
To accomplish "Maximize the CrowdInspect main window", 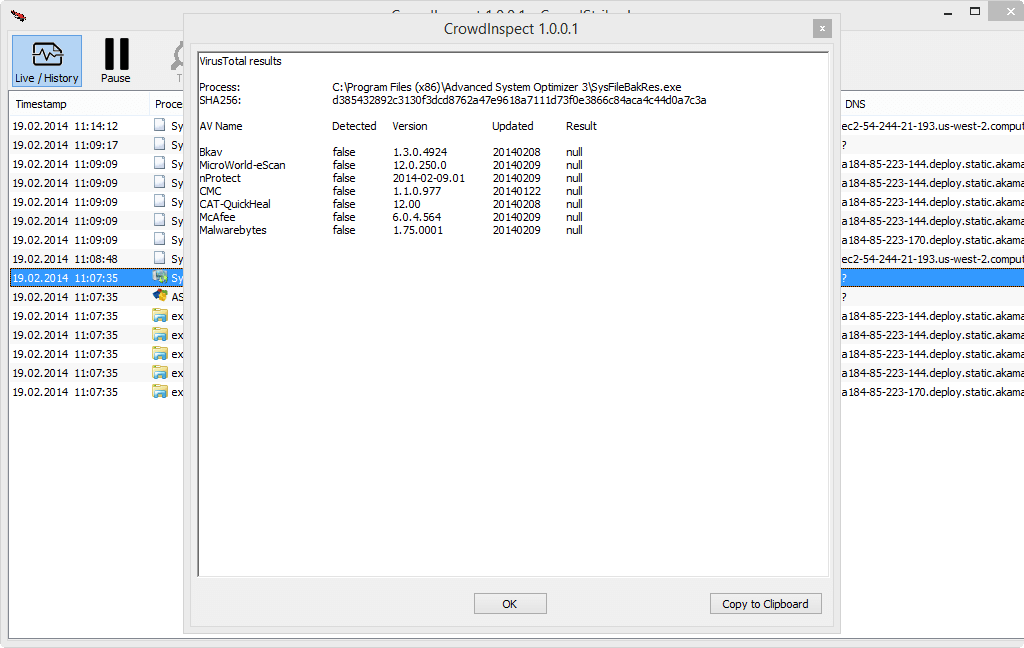I will [x=974, y=12].
